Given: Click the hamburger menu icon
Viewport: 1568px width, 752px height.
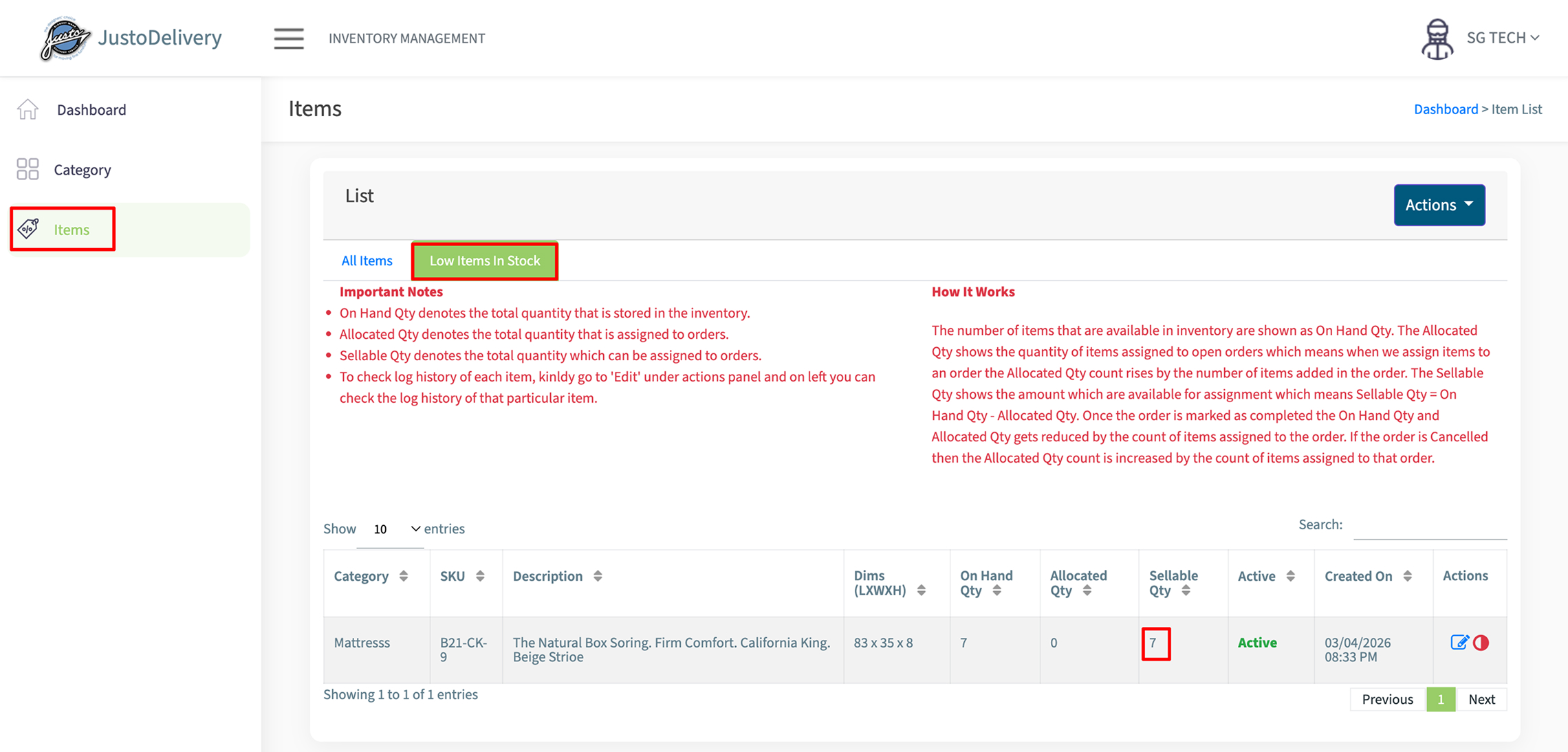Looking at the screenshot, I should (288, 38).
